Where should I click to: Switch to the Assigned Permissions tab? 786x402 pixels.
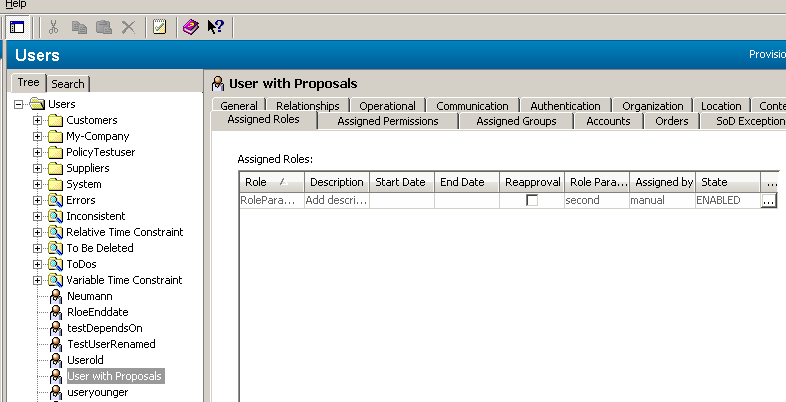pos(387,121)
